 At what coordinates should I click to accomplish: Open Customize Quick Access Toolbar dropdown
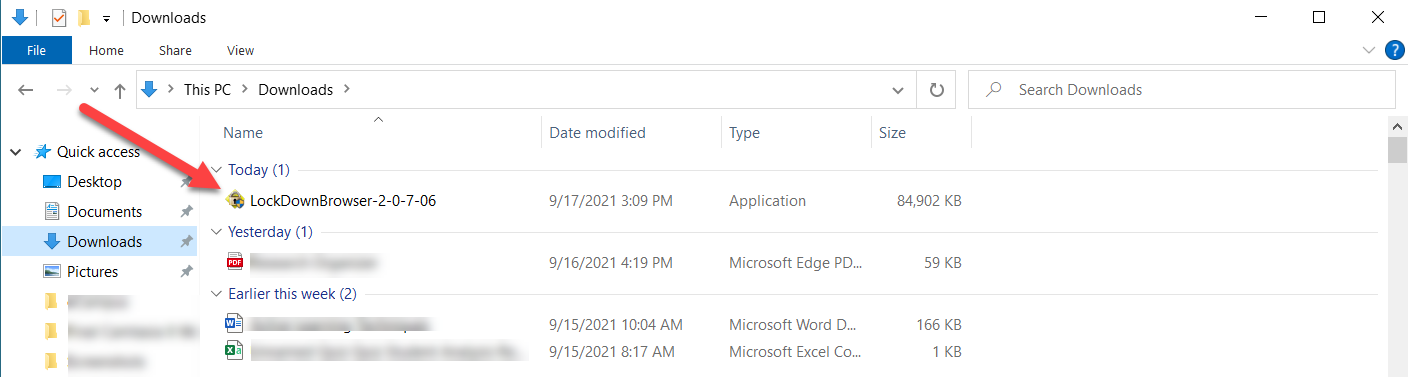point(106,18)
